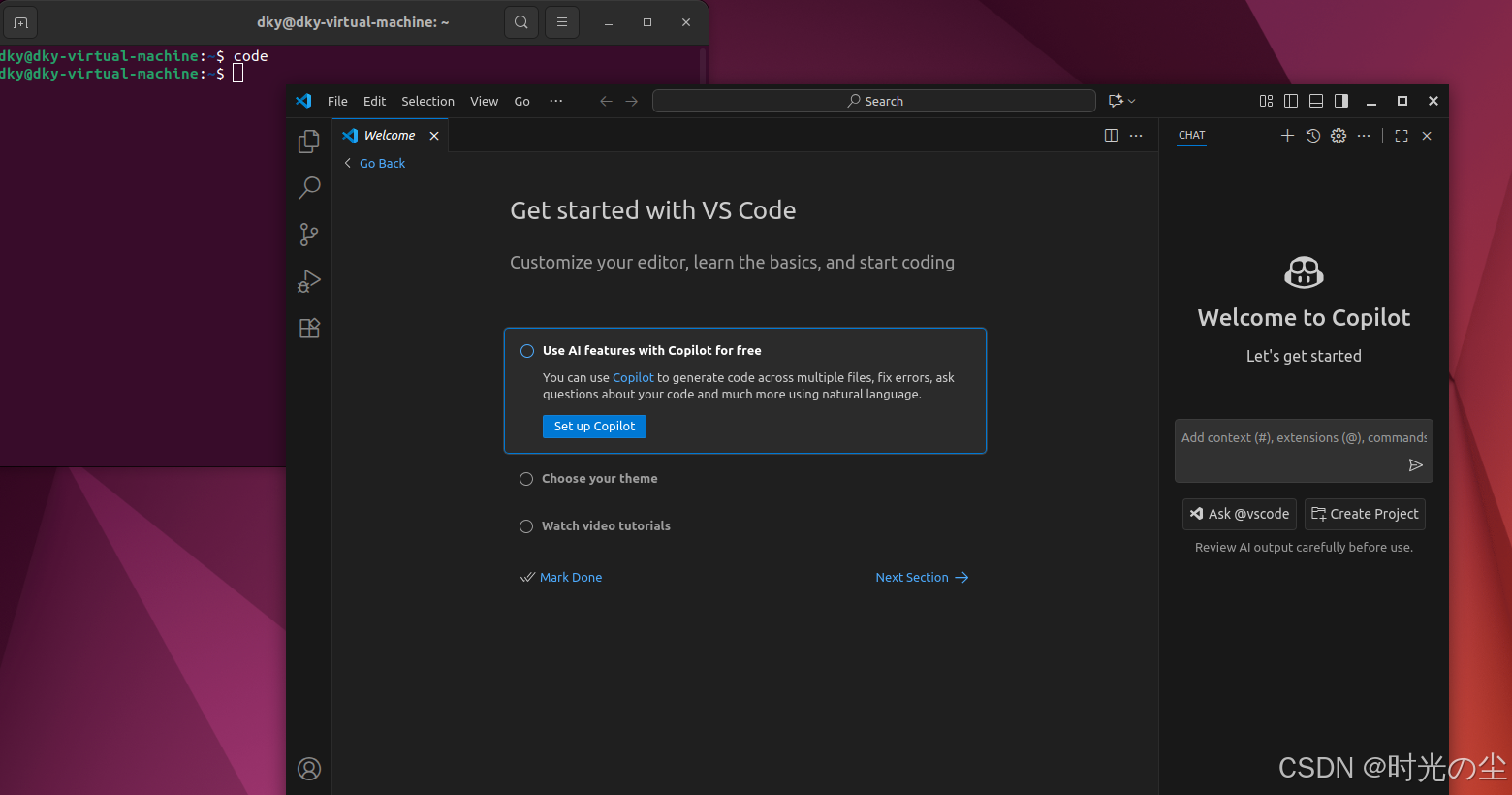Go to Next Section
This screenshot has width=1512, height=795.
click(922, 577)
